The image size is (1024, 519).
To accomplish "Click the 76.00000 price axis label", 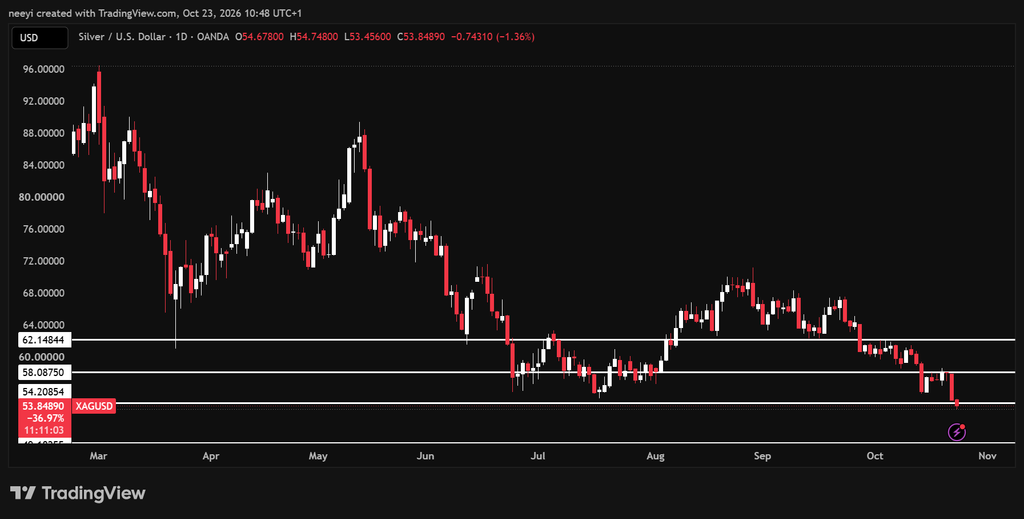I will (x=42, y=229).
